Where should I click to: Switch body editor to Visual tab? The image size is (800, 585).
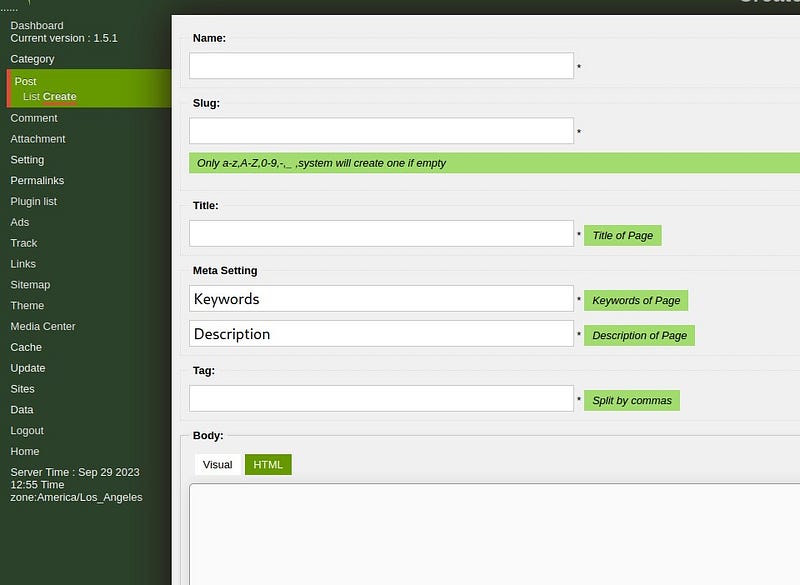(x=217, y=465)
